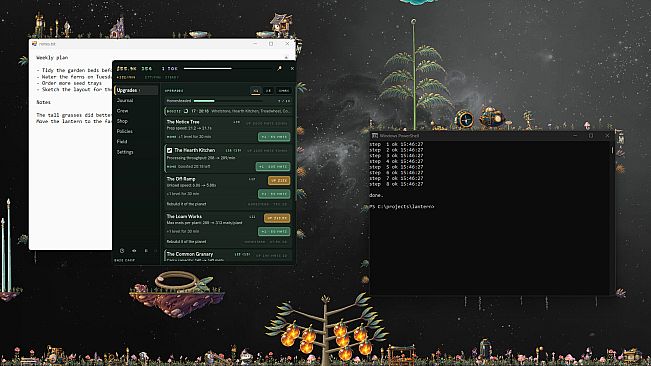Click The Off Ramp upgrade title

[x=181, y=179]
